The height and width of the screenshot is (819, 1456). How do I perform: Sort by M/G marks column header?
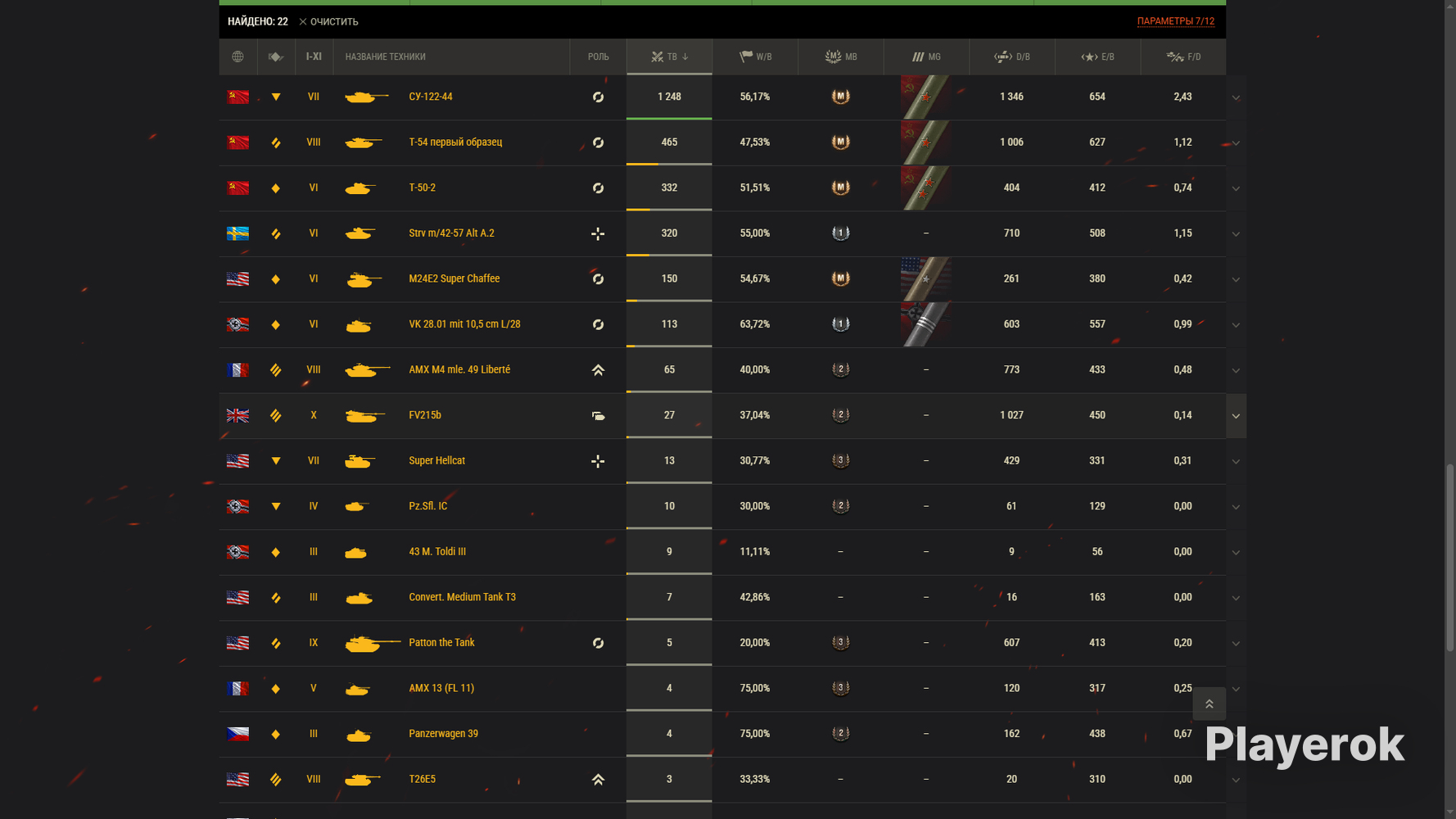click(926, 57)
